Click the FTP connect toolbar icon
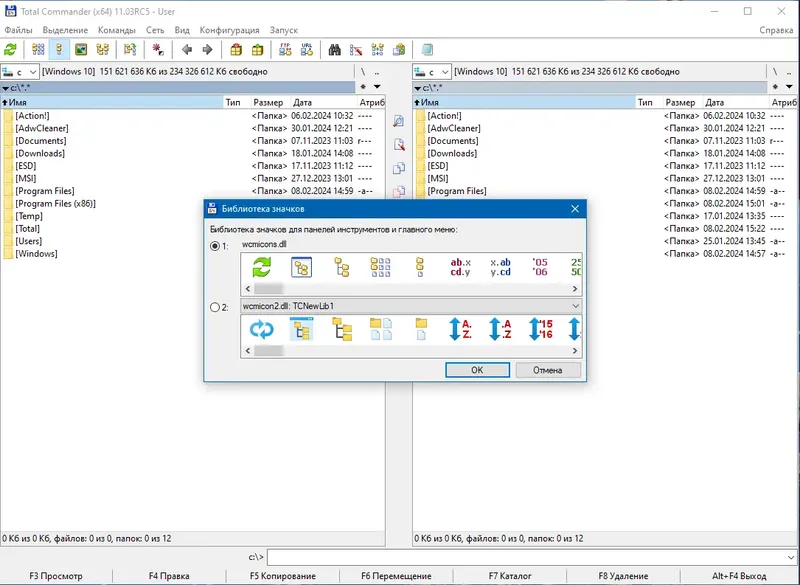This screenshot has width=800, height=585. point(285,49)
